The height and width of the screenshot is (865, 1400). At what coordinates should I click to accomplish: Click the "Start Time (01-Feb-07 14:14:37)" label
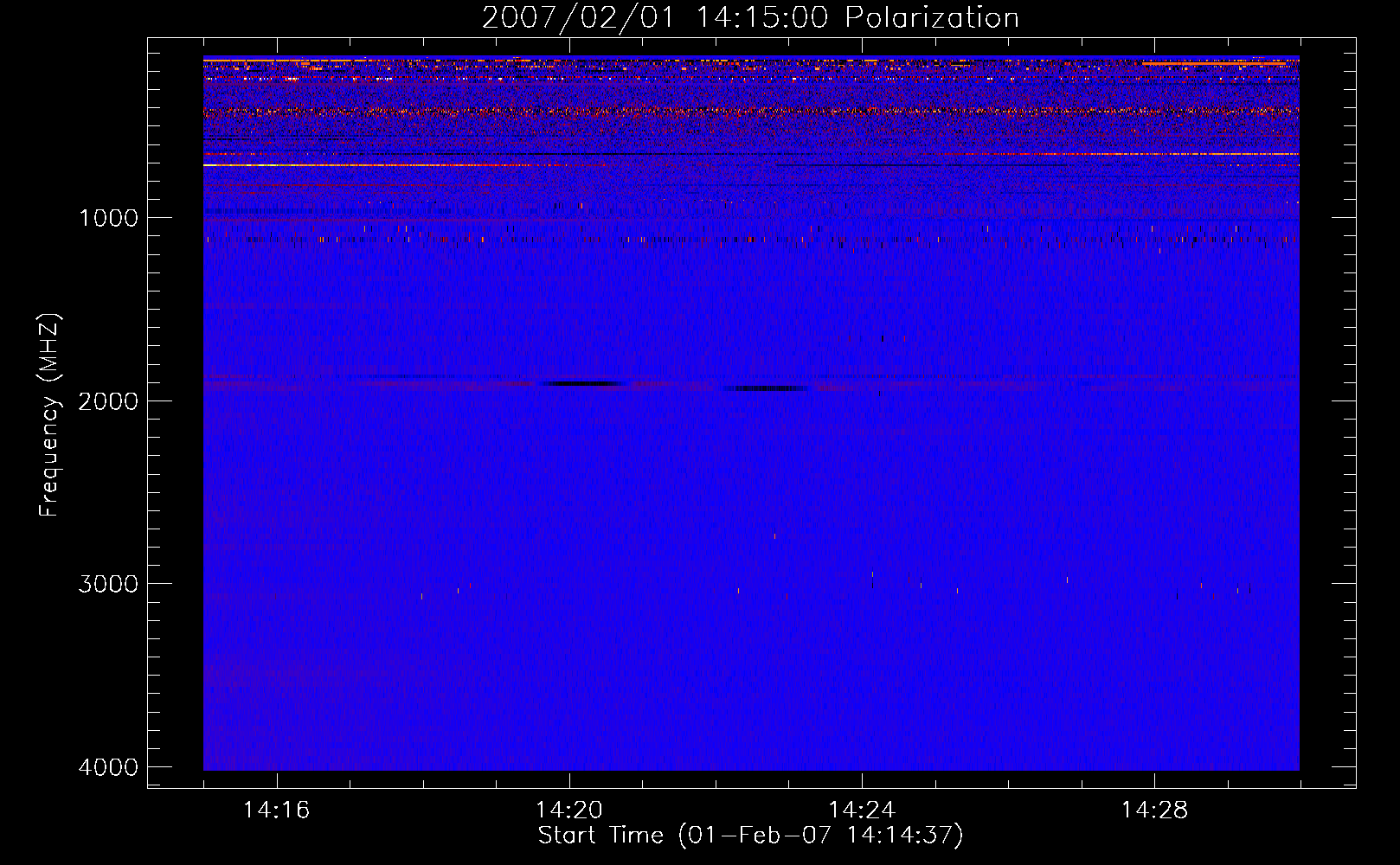(x=750, y=836)
